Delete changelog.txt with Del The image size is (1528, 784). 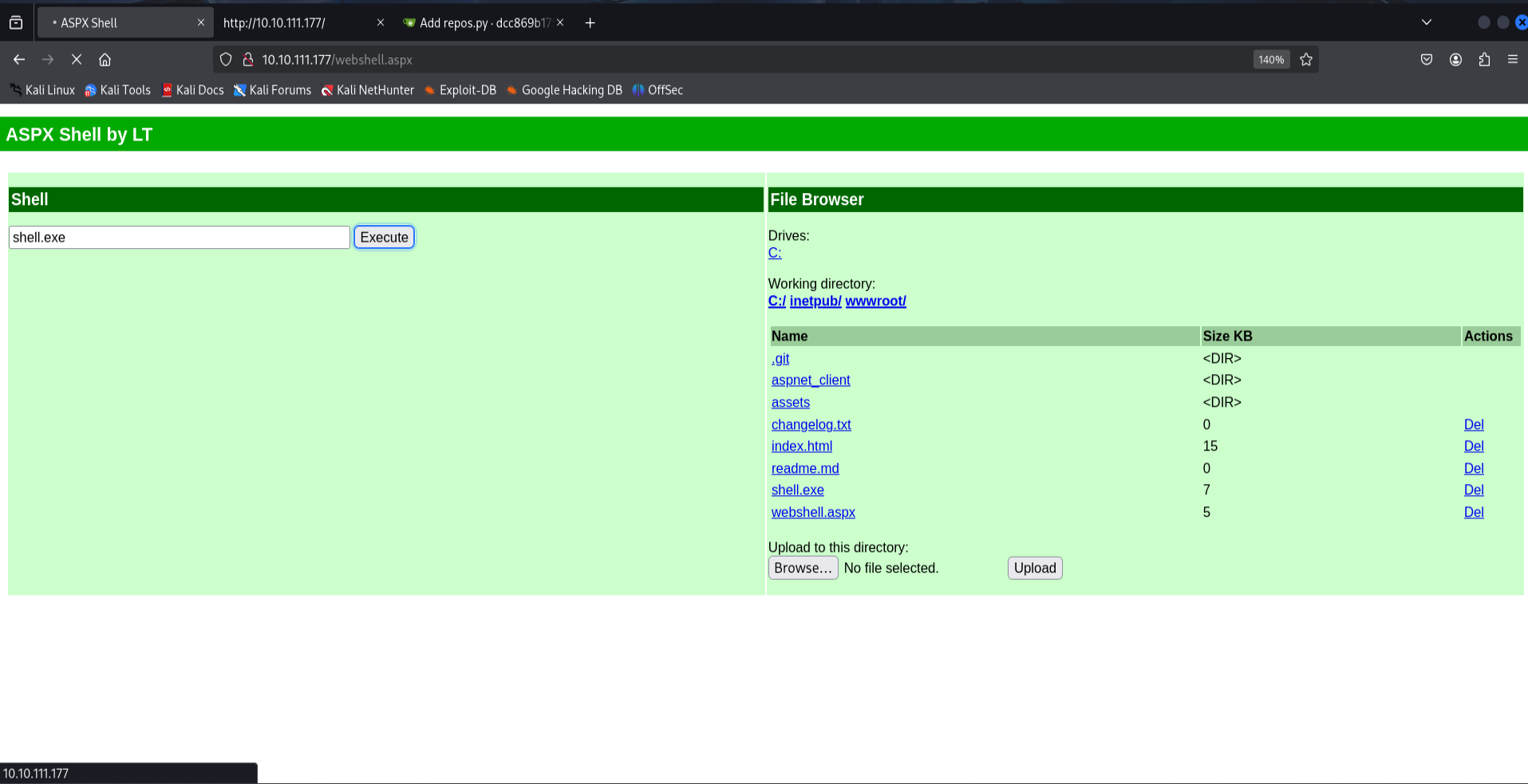pos(1474,425)
